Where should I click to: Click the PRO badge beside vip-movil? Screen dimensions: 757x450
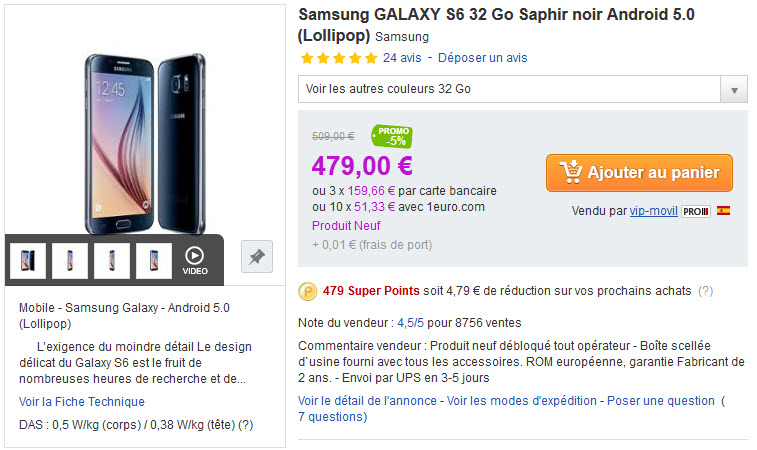pyautogui.click(x=696, y=211)
